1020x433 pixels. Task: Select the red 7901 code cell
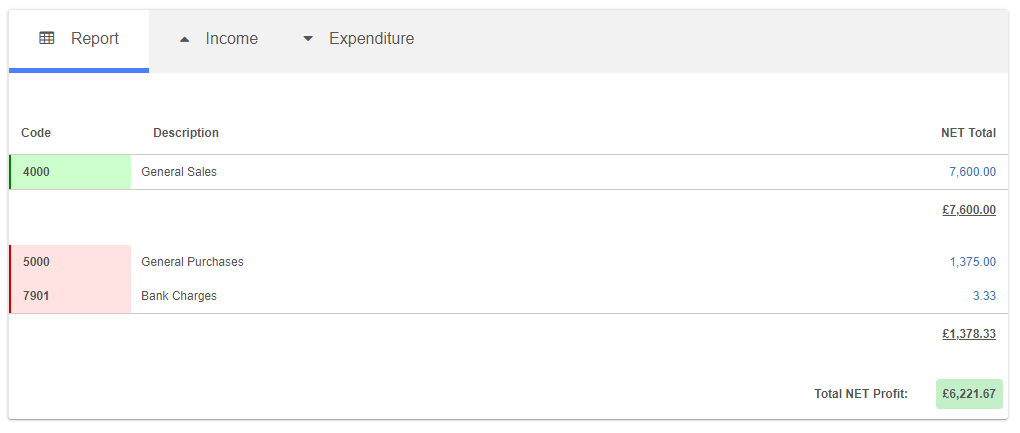70,296
